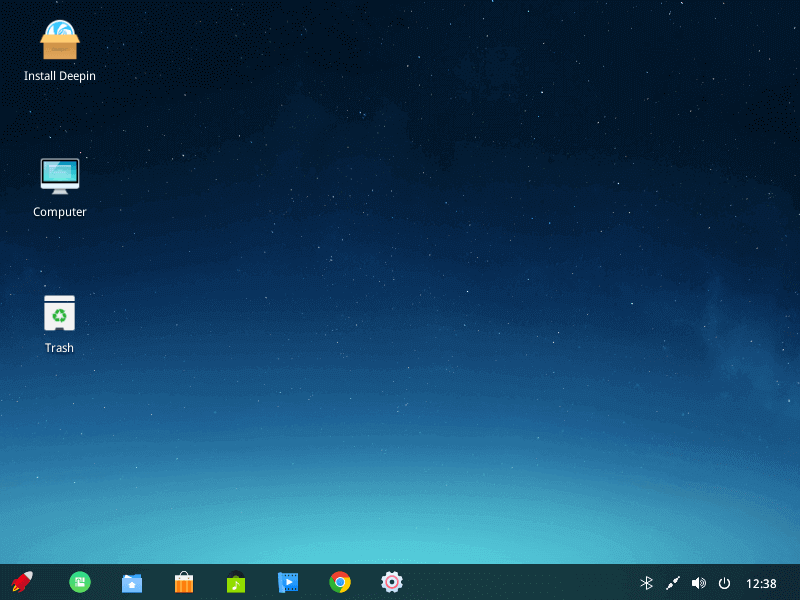This screenshot has height=600, width=800.
Task: Click the volume speaker tray icon
Action: coord(698,583)
